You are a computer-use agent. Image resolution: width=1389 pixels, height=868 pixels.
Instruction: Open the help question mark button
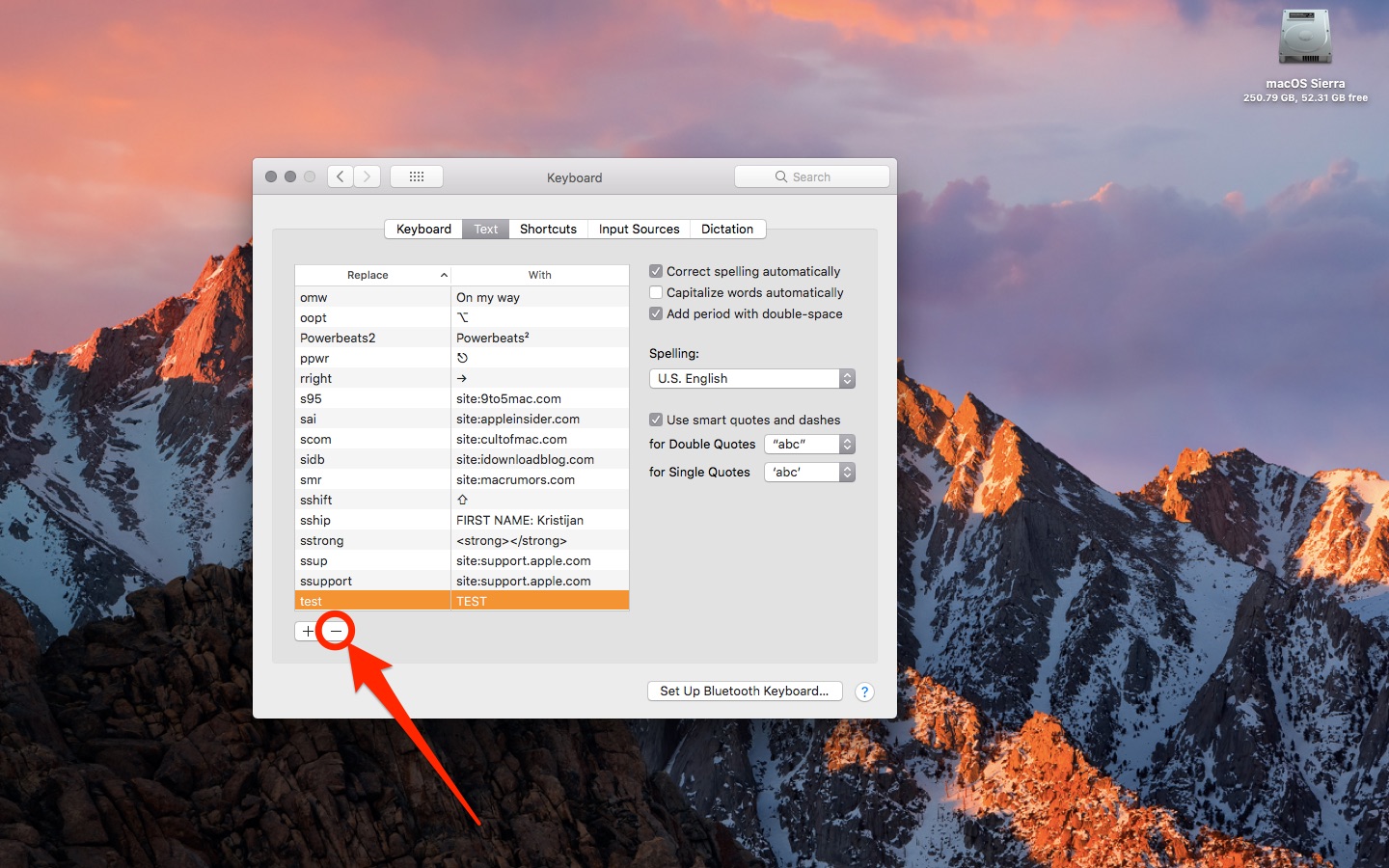[864, 692]
